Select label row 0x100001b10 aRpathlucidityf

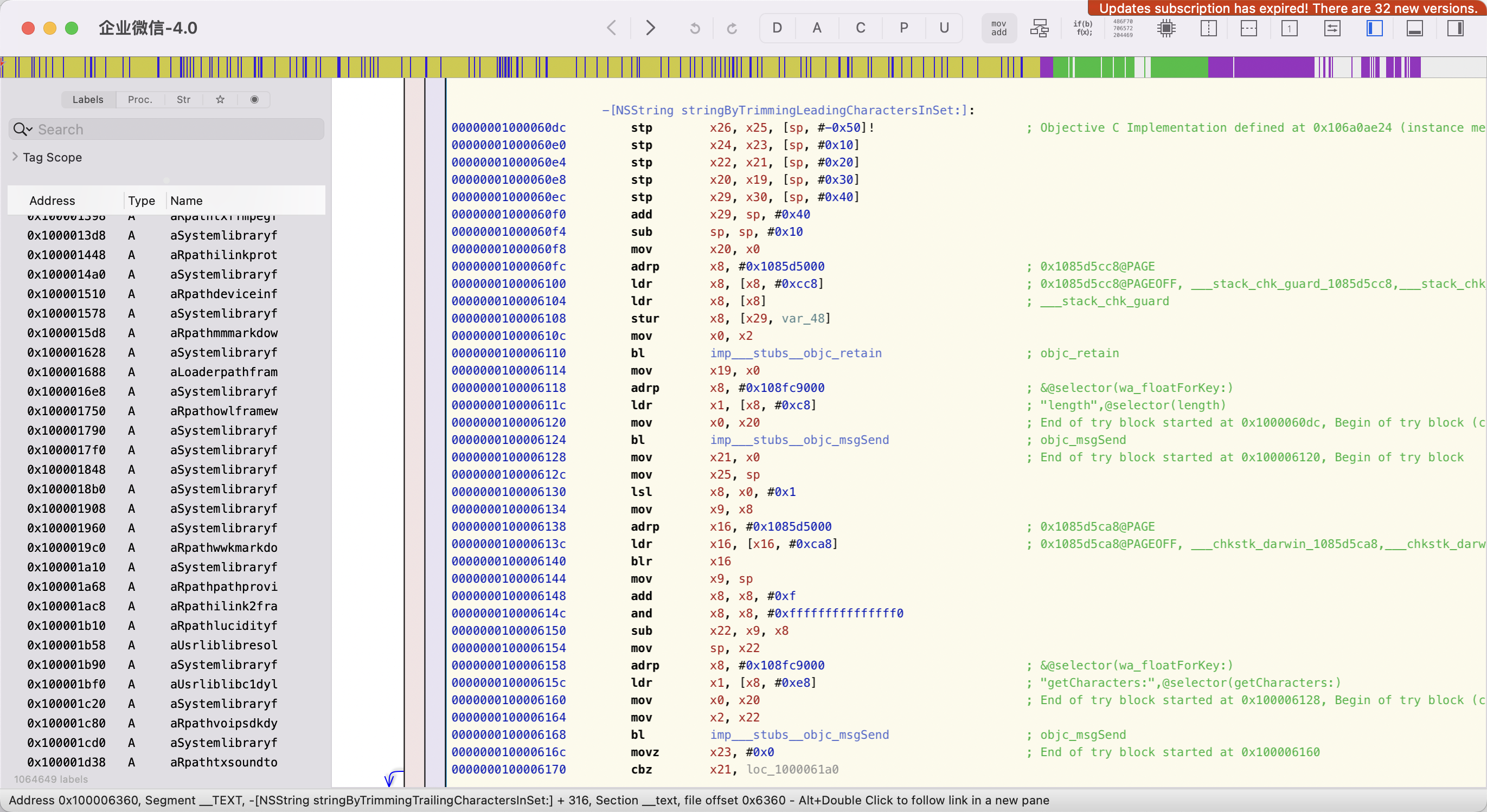pyautogui.click(x=166, y=626)
